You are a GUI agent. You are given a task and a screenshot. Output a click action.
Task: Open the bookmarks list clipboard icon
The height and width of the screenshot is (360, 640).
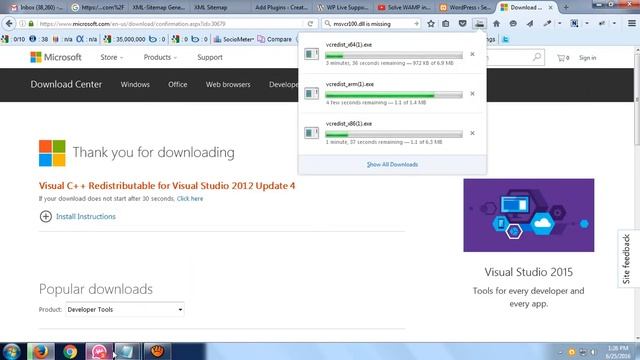[446, 24]
